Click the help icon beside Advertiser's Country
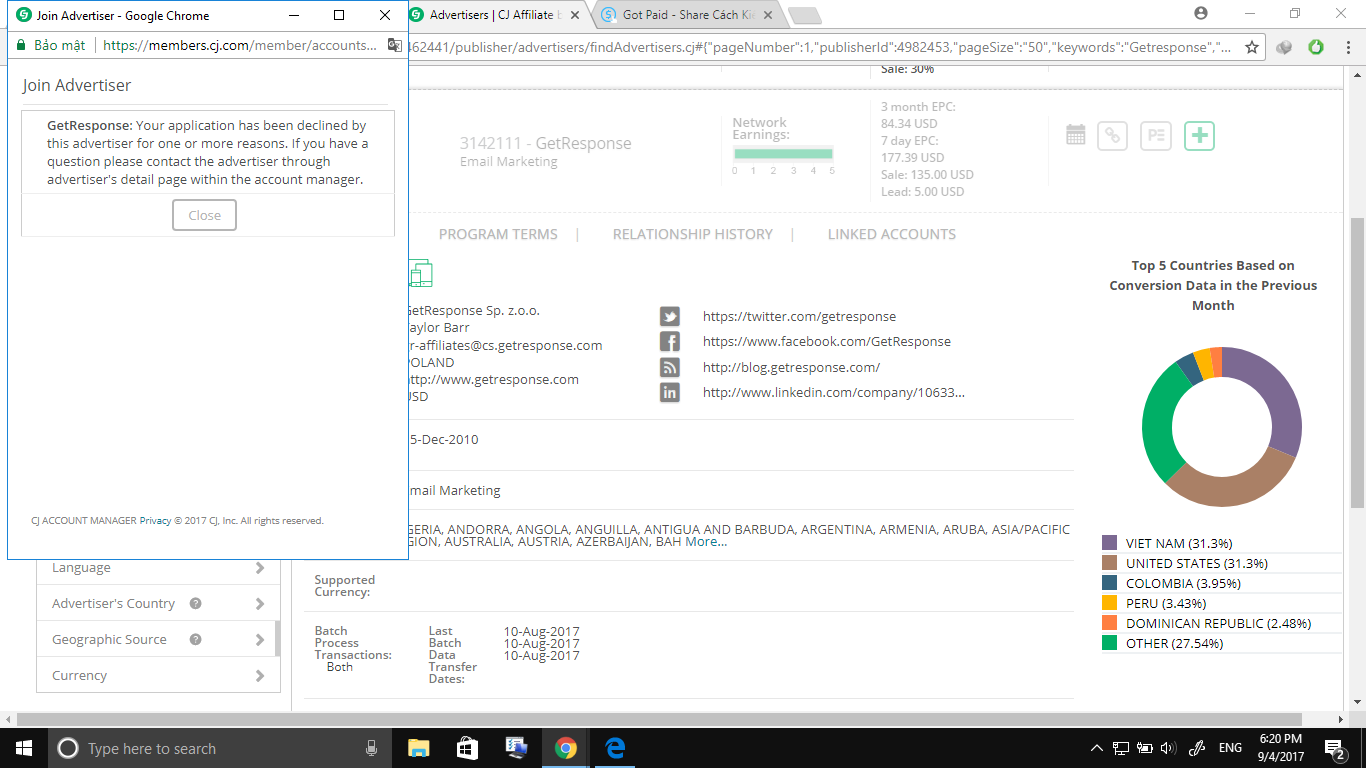Image resolution: width=1366 pixels, height=768 pixels. [196, 603]
